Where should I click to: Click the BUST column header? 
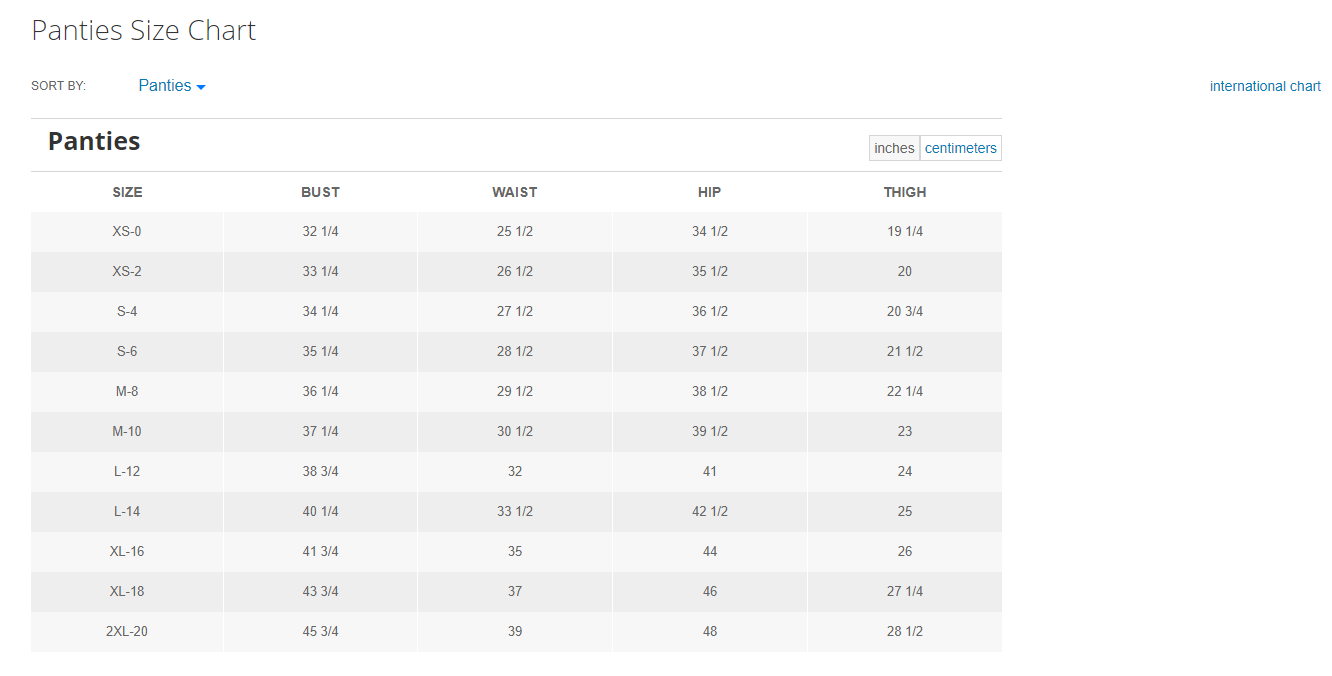coord(320,192)
